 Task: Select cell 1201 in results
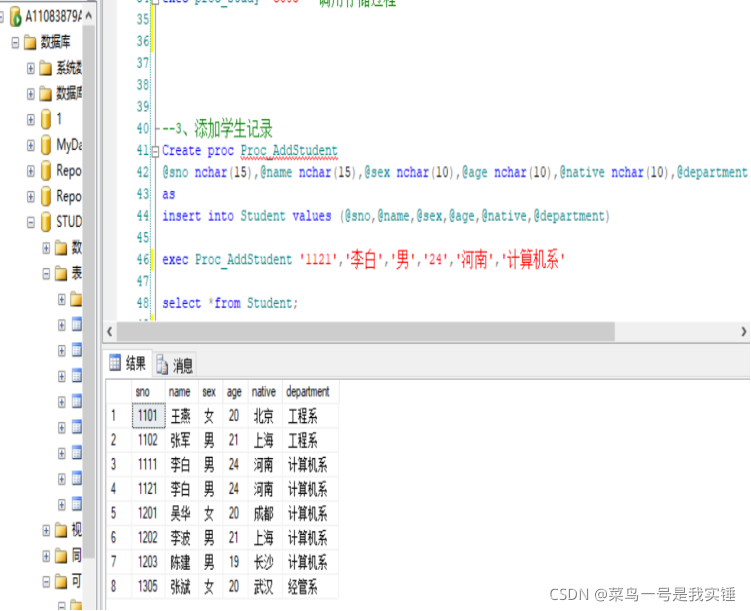tap(148, 513)
